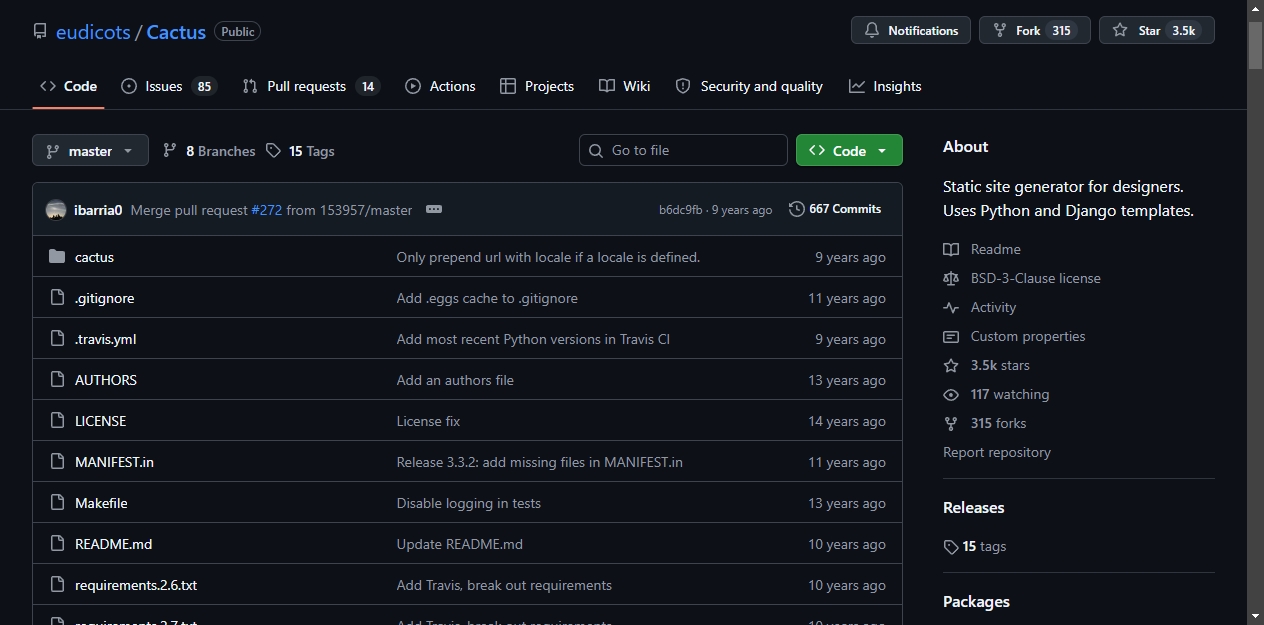This screenshot has height=625, width=1264.
Task: Open the requirements.2.6.txt file
Action: (x=136, y=585)
